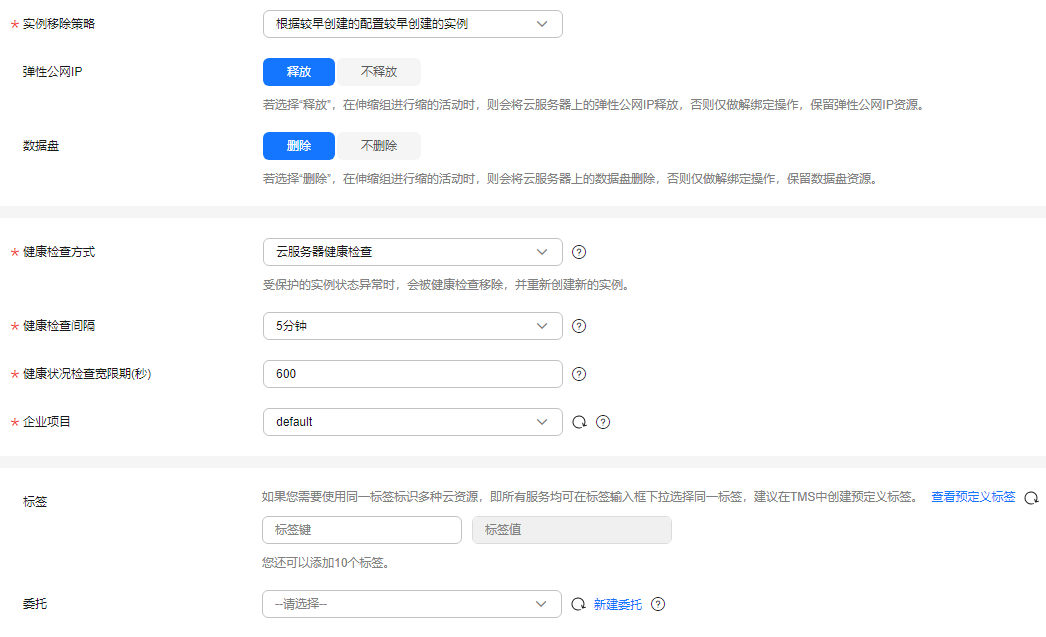Open the 健康检查间隔 5分钟 dropdown
The height and width of the screenshot is (637, 1046).
412,326
